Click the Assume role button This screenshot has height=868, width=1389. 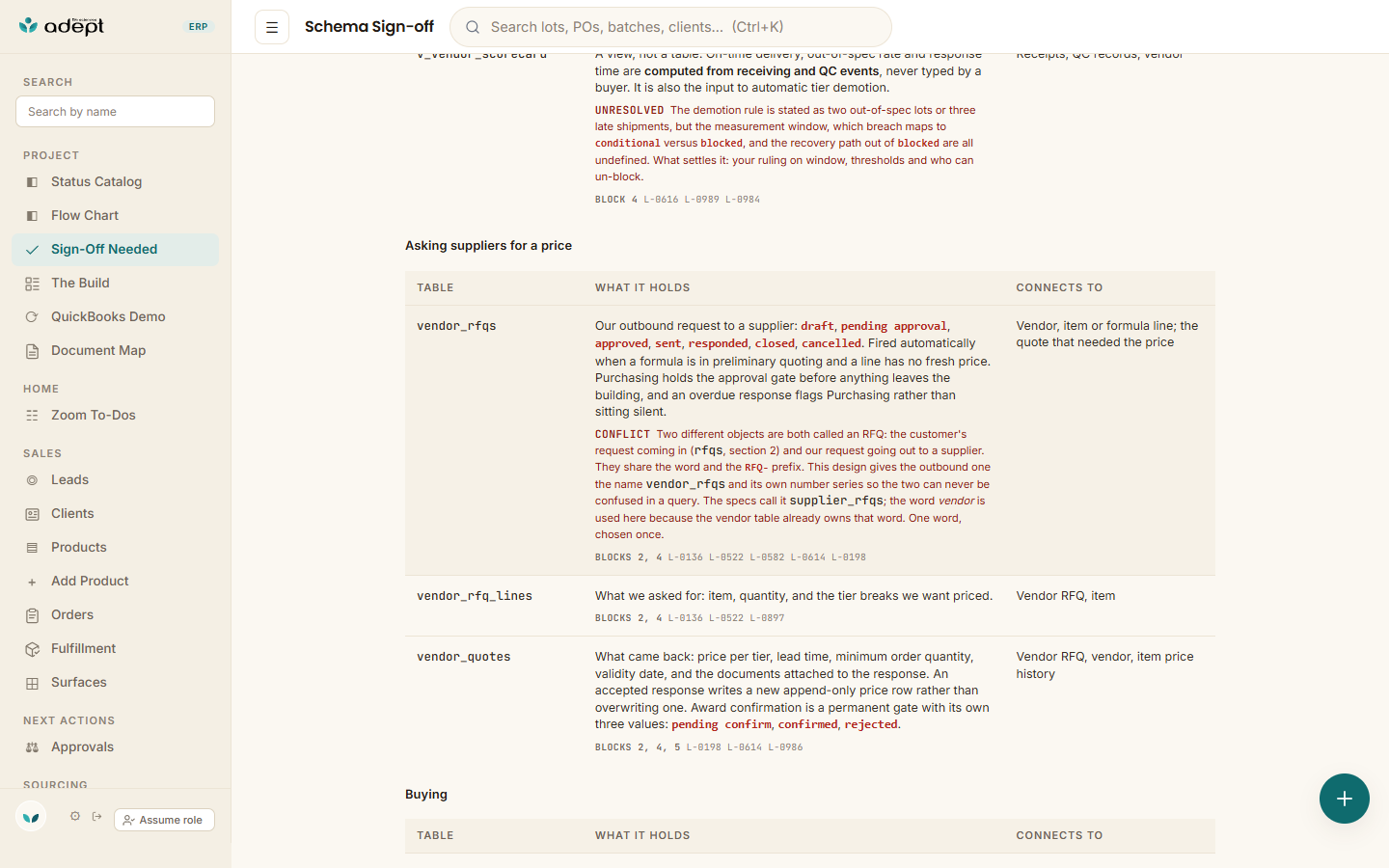tap(164, 820)
